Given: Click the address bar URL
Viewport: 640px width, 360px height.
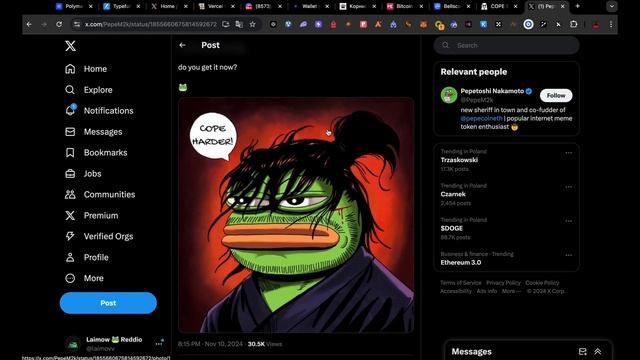Looking at the screenshot, I should (x=151, y=24).
